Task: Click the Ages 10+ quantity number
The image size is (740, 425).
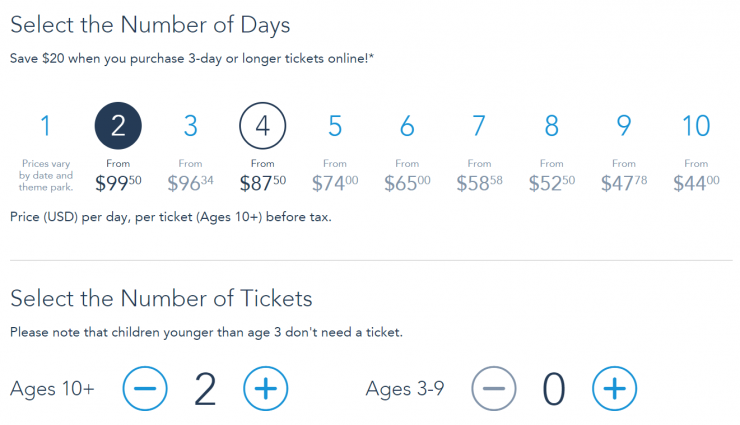Action: click(x=205, y=389)
